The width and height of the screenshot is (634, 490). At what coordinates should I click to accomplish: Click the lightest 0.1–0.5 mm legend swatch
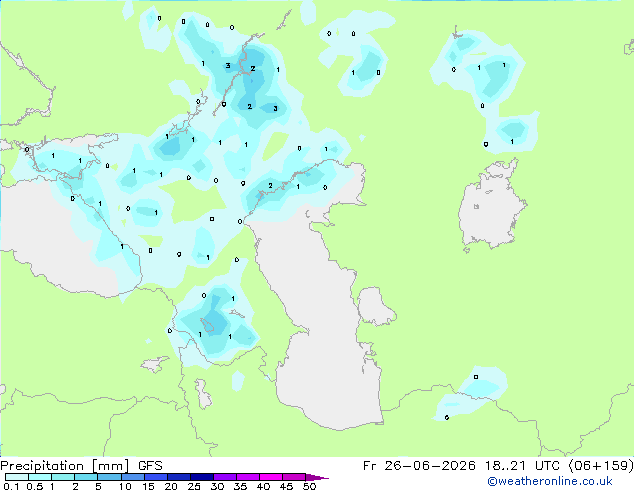pos(17,477)
